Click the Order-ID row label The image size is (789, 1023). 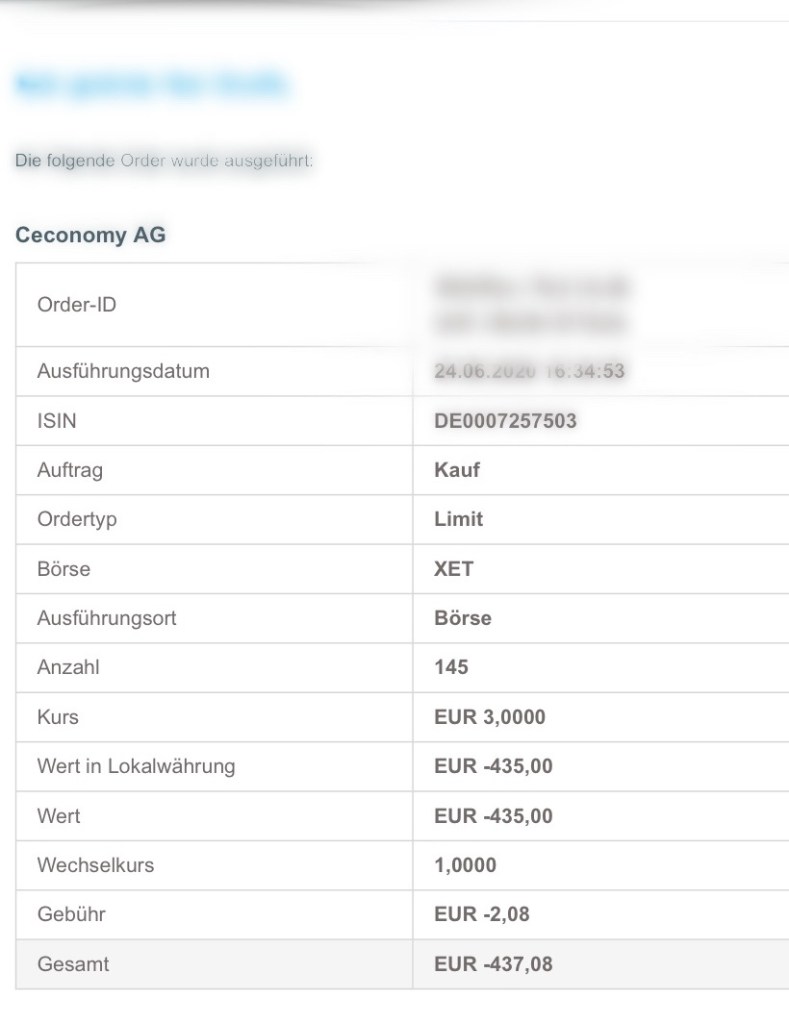click(75, 305)
